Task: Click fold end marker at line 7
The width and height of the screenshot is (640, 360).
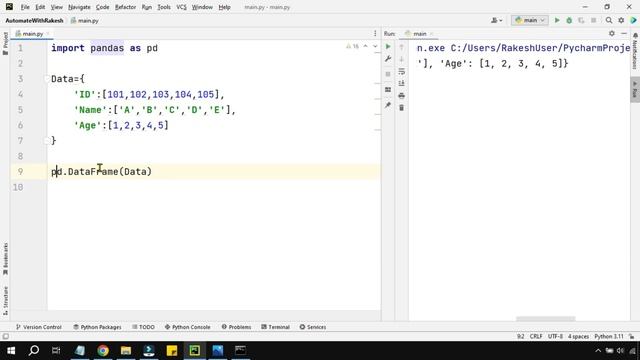Action: click(x=47, y=141)
